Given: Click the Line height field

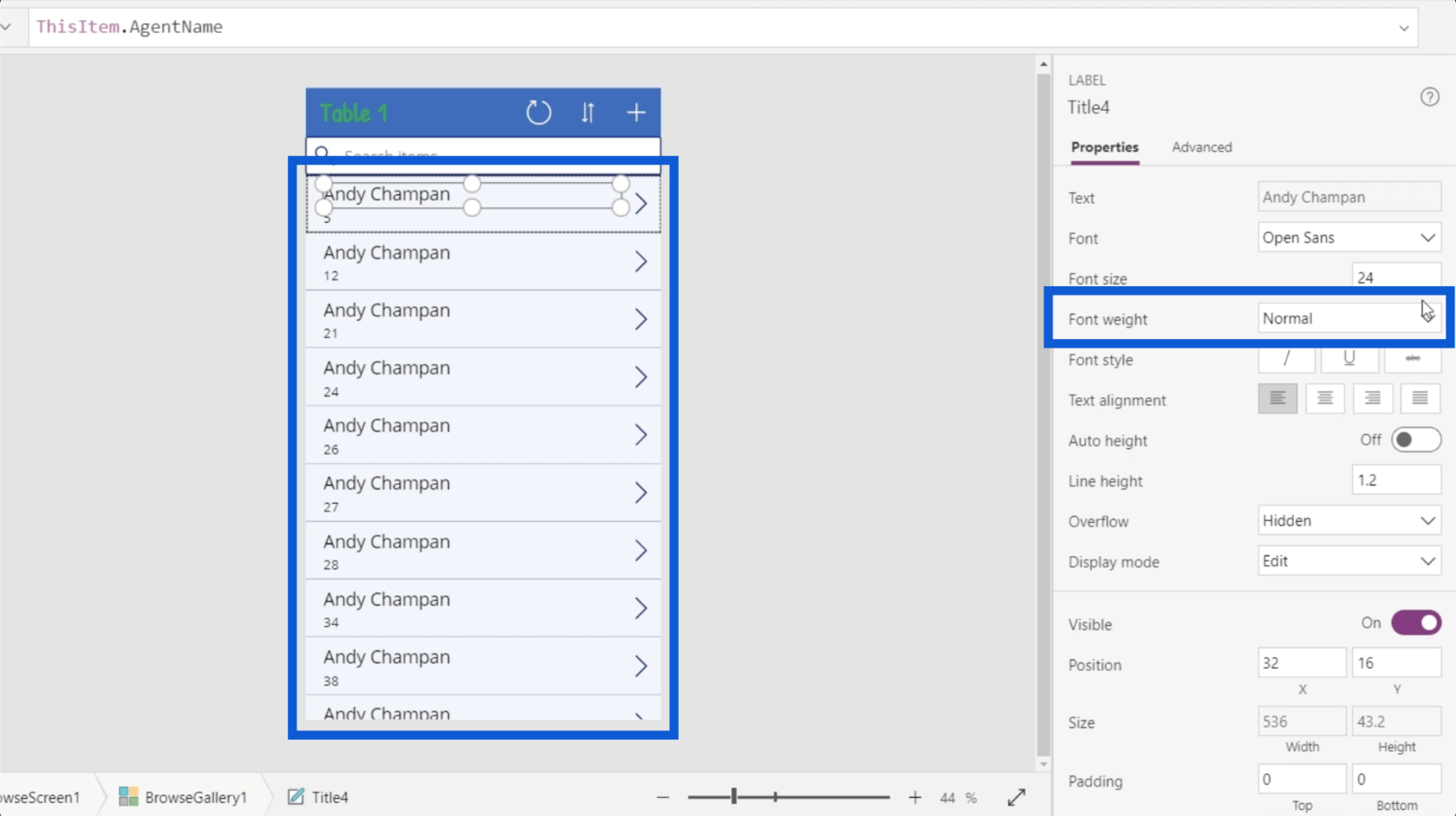Looking at the screenshot, I should [x=1396, y=480].
